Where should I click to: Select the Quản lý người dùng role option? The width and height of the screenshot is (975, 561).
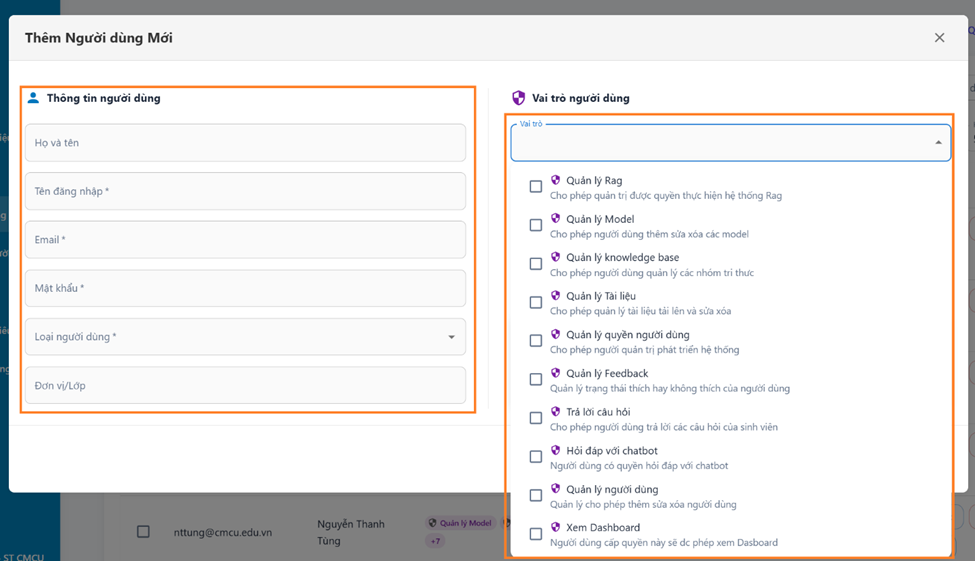pyautogui.click(x=612, y=490)
